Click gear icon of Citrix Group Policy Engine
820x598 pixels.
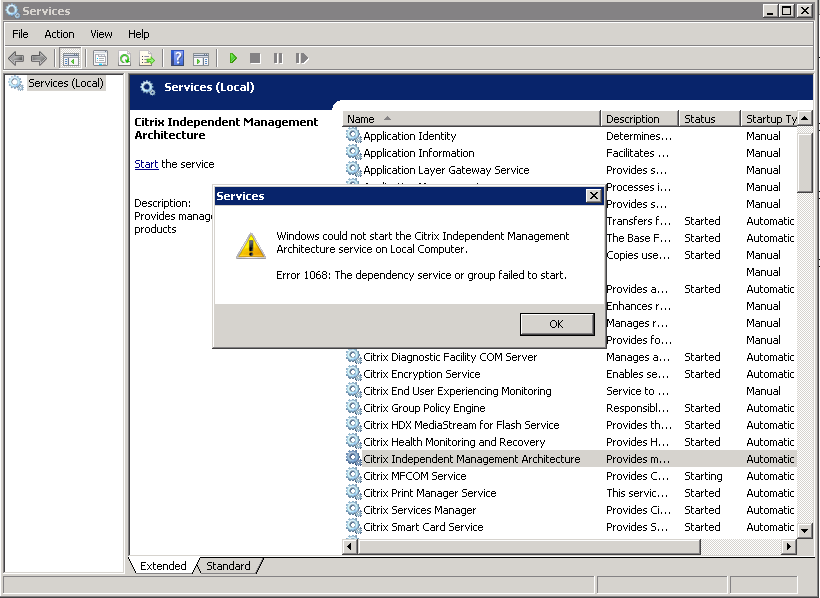coord(354,407)
